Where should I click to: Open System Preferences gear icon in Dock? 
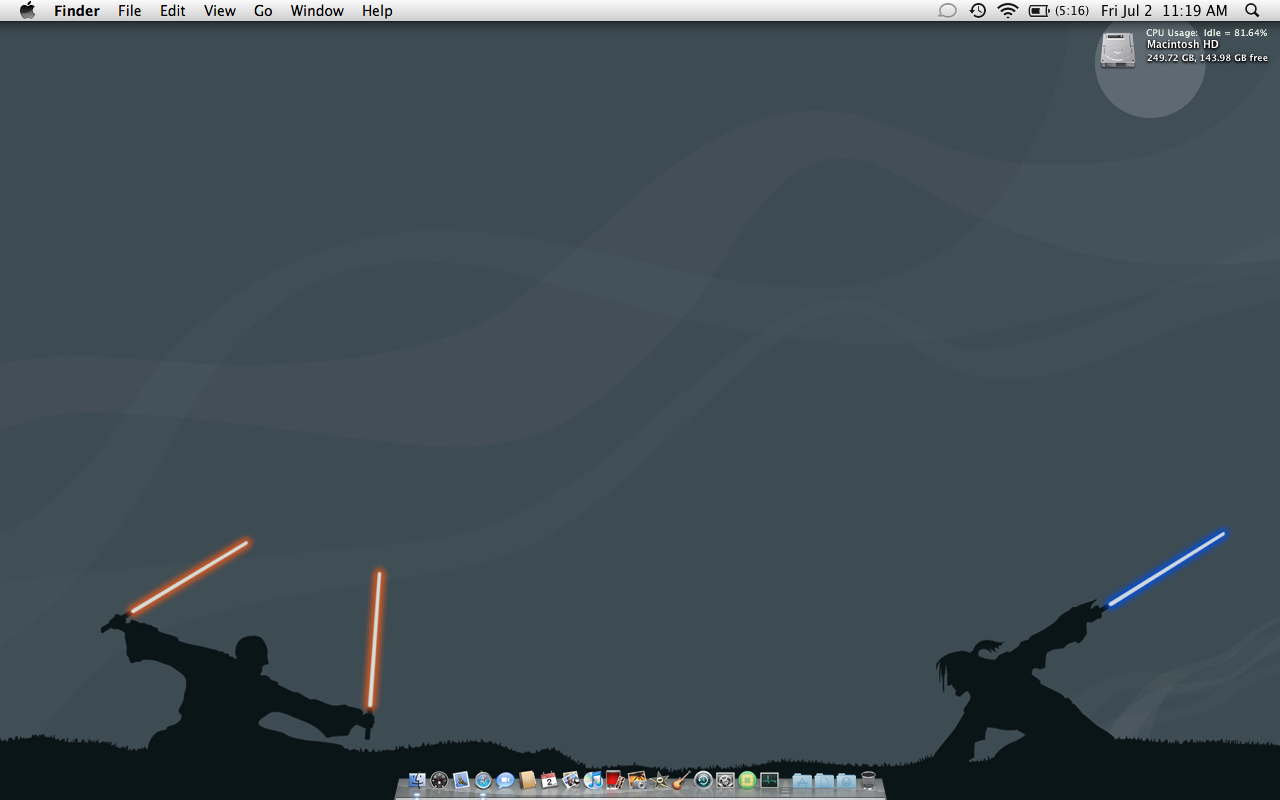coord(725,780)
